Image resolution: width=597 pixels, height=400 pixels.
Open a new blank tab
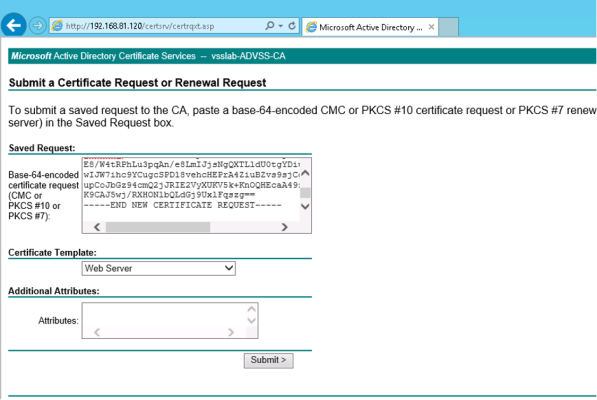pos(448,27)
